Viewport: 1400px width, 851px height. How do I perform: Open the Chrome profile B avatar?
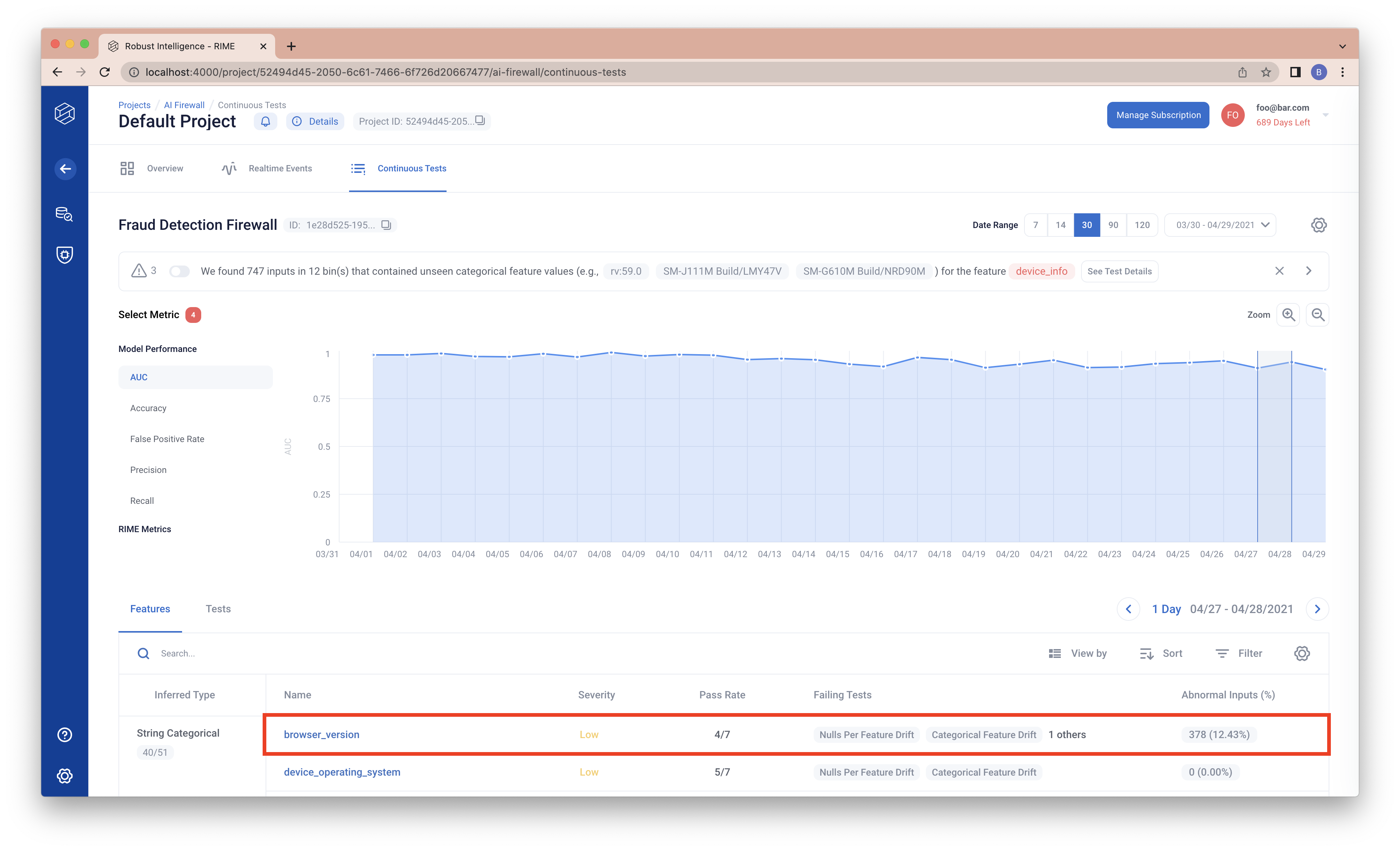click(1319, 72)
